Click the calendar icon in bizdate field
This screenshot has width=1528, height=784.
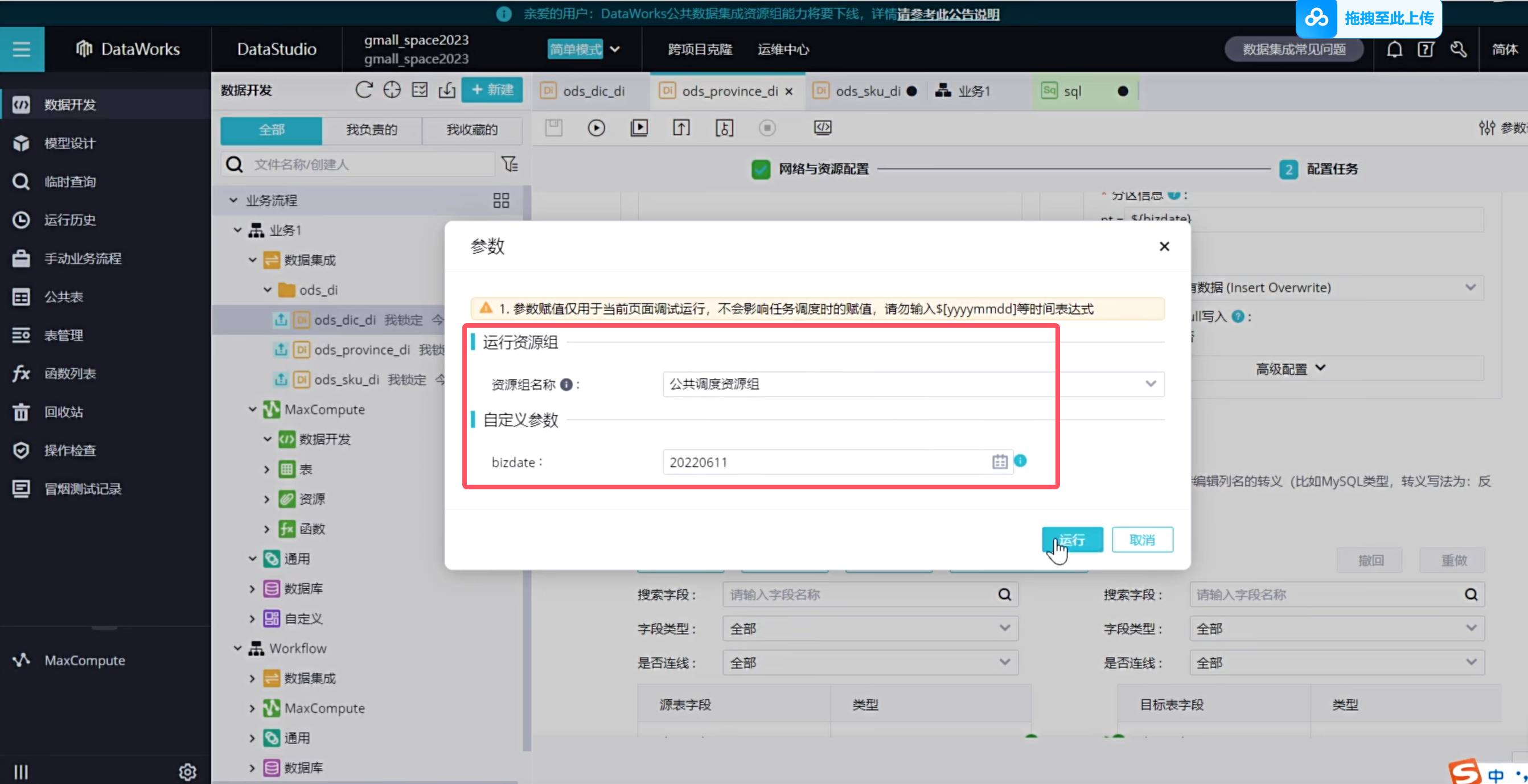point(1000,461)
